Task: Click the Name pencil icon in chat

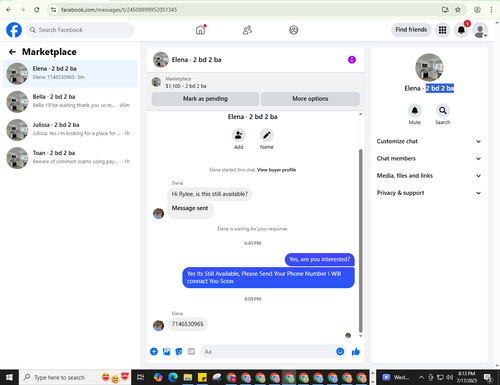Action: click(x=267, y=135)
